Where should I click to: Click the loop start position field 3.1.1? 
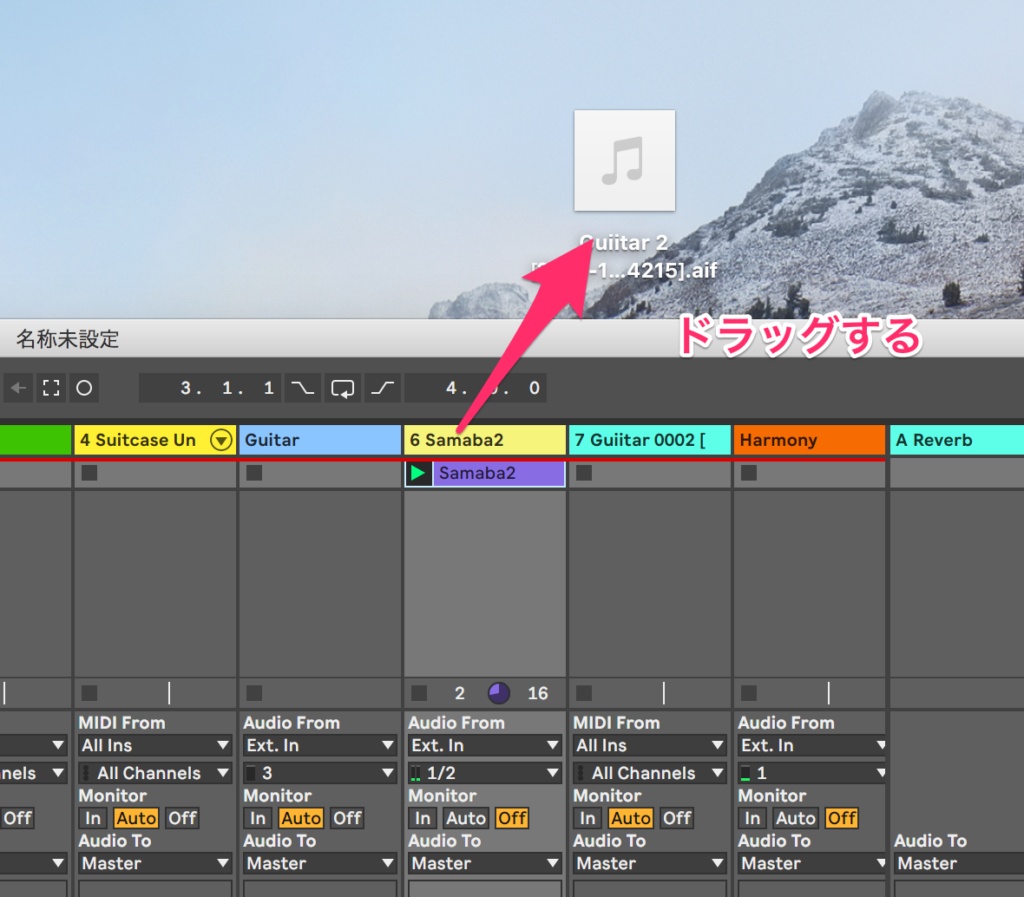pyautogui.click(x=209, y=388)
